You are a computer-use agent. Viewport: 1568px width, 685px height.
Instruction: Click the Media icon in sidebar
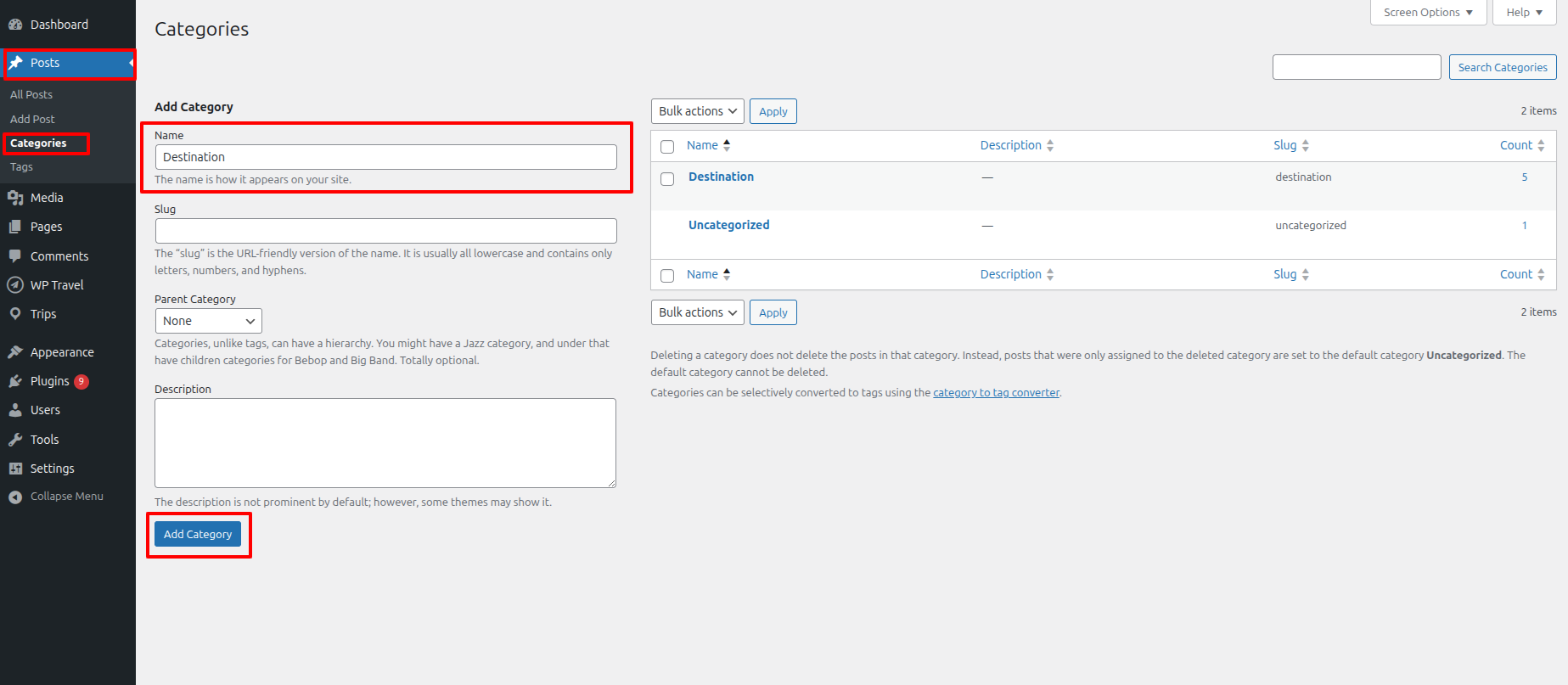point(15,198)
